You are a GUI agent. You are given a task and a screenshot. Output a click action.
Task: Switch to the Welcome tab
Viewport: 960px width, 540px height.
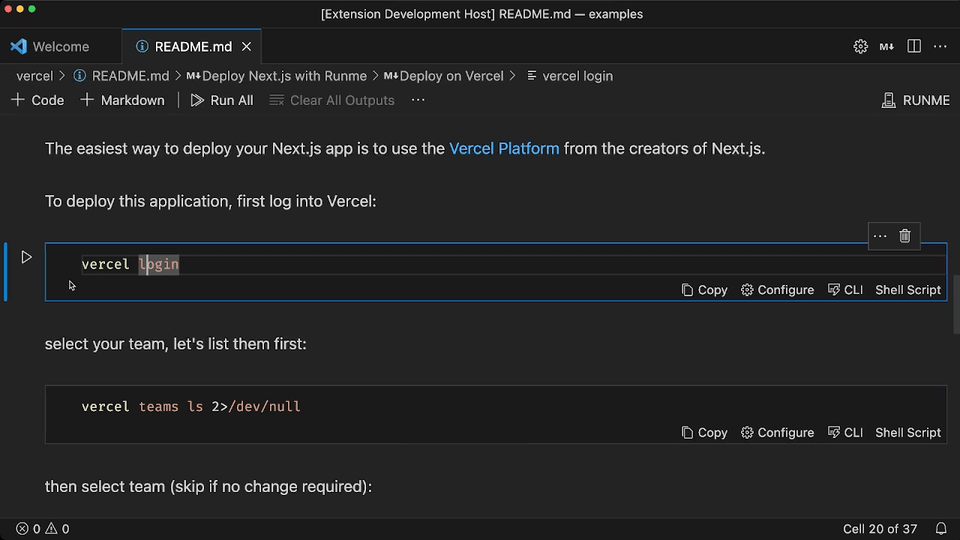click(x=61, y=47)
